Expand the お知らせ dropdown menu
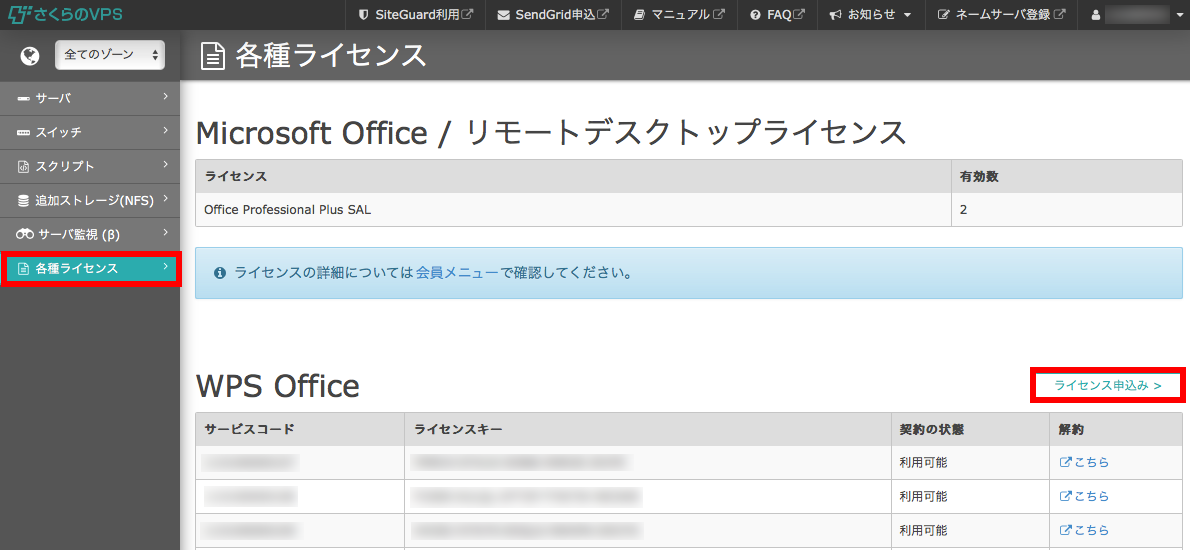Viewport: 1190px width, 550px height. [870, 14]
